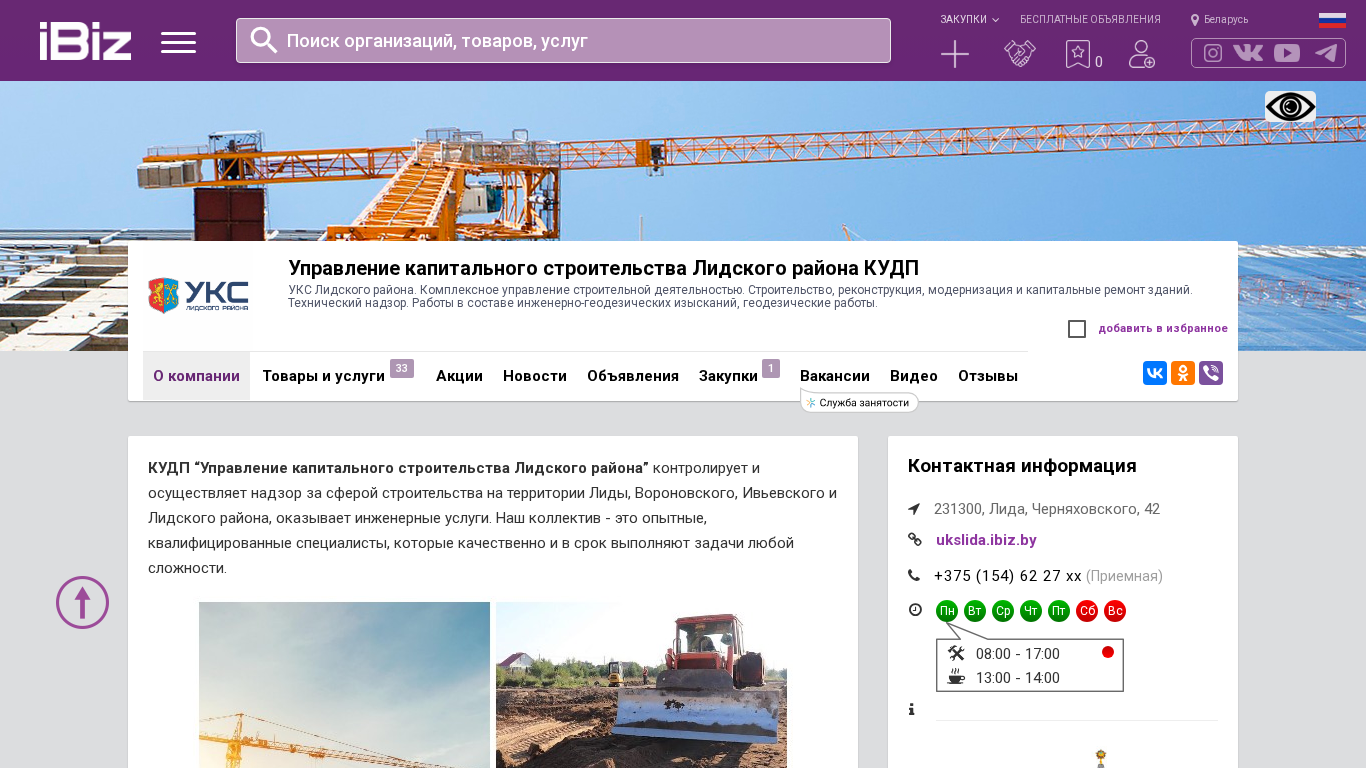The image size is (1366, 768).
Task: Open the Отзывы tab
Action: tap(988, 376)
